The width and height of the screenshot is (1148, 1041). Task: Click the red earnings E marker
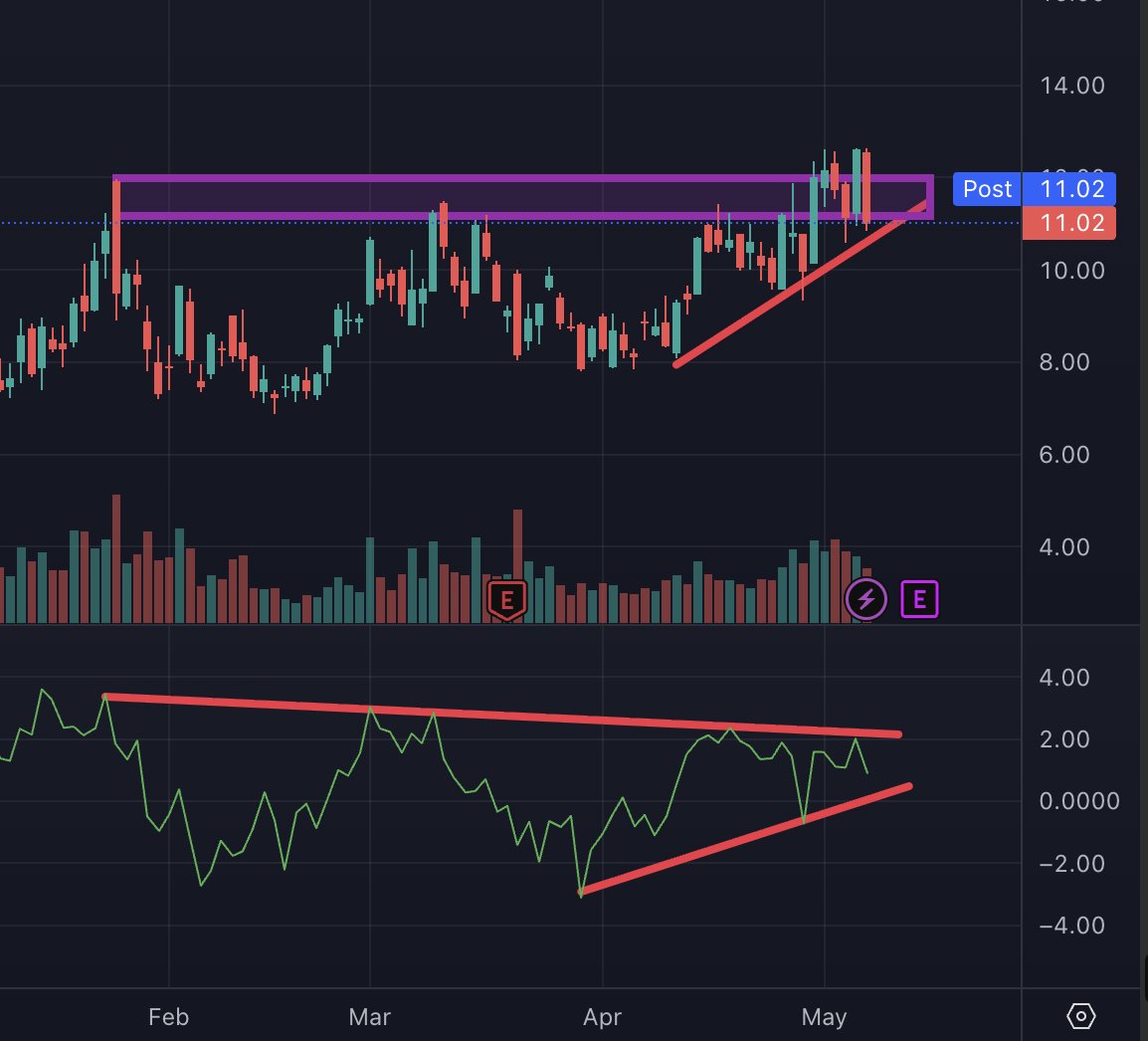506,601
